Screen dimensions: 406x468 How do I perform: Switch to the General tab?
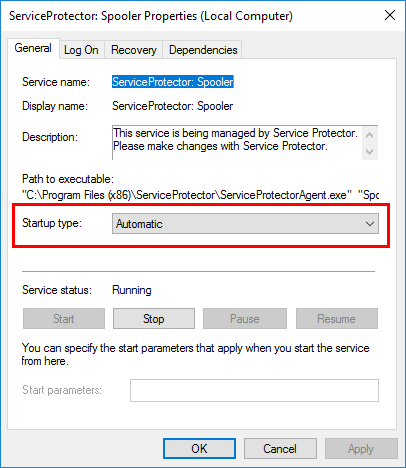pos(33,48)
